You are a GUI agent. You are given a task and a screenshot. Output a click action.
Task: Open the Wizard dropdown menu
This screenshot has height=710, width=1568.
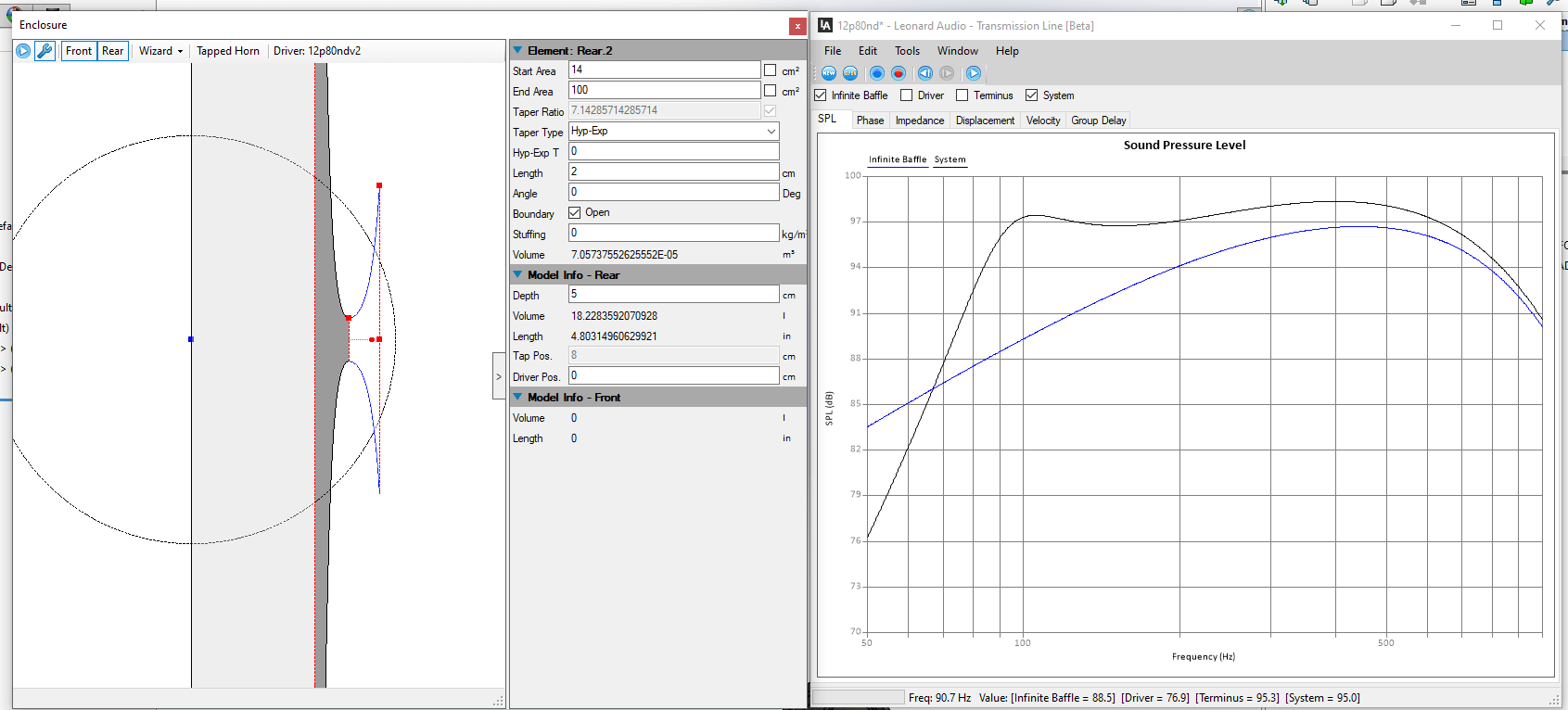tap(160, 51)
